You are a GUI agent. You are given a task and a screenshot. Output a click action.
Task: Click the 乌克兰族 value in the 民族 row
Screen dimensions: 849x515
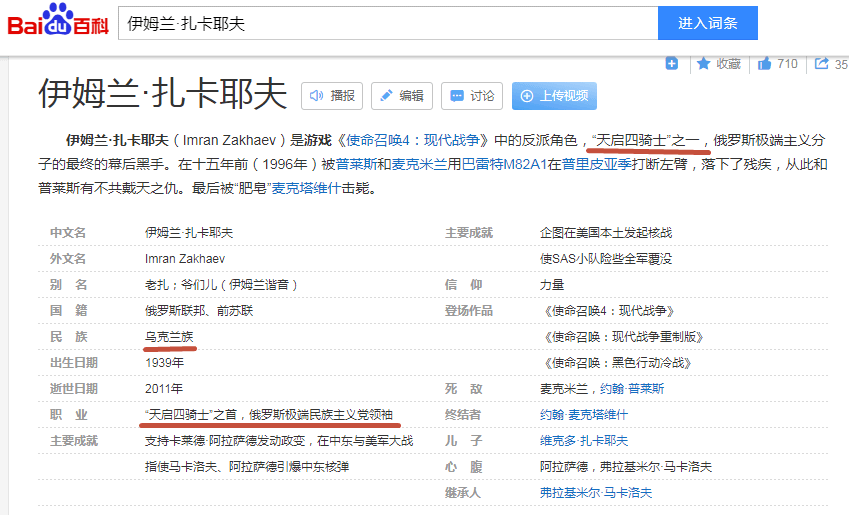coord(169,337)
